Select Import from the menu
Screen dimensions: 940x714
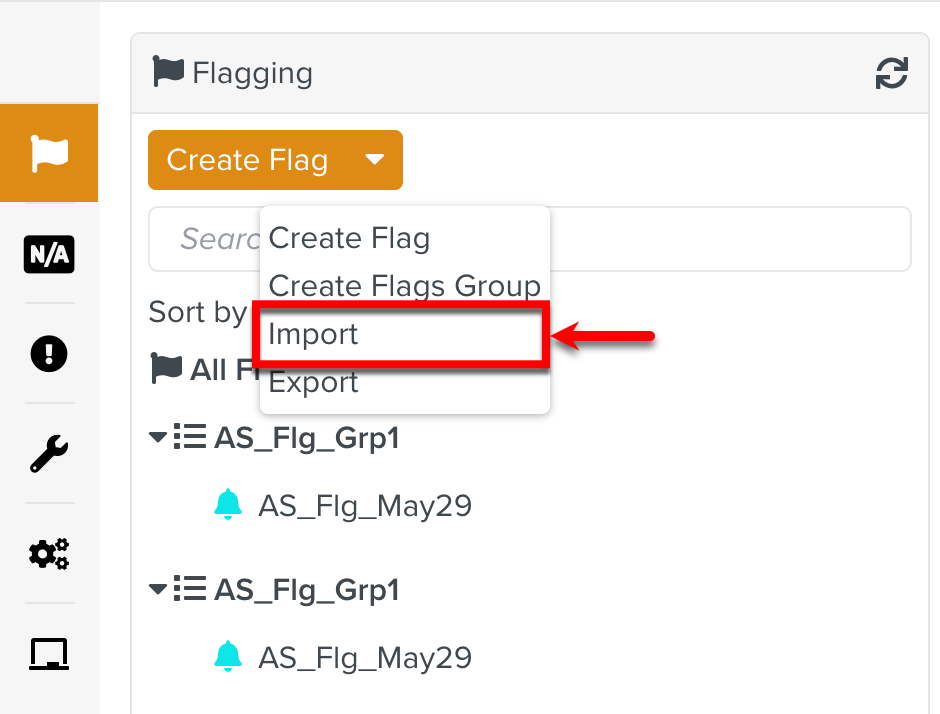point(312,334)
